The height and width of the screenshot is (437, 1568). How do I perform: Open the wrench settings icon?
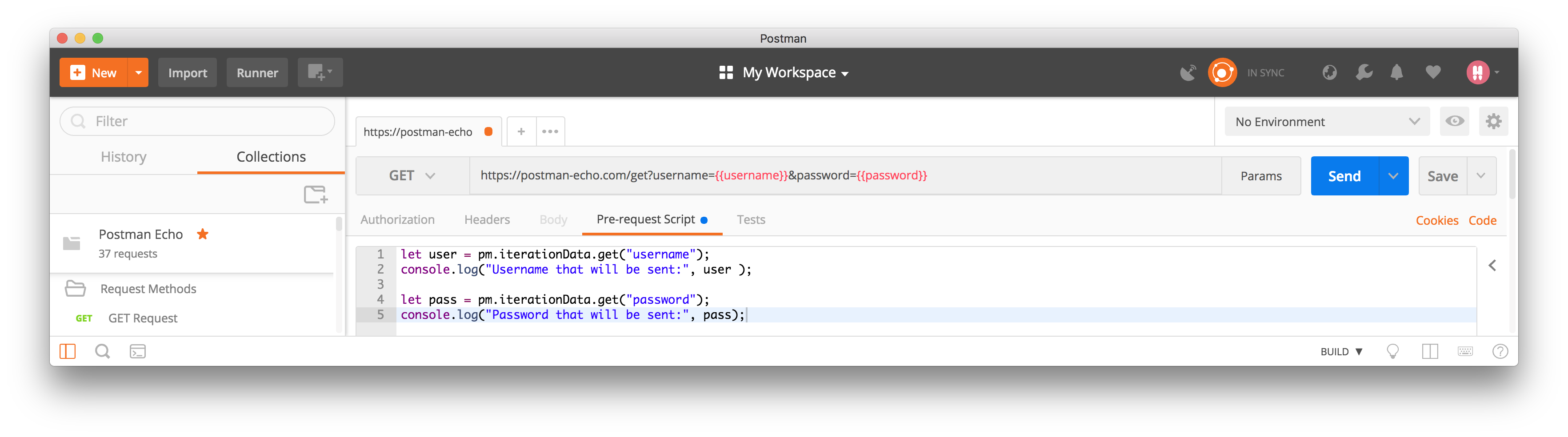[1364, 72]
